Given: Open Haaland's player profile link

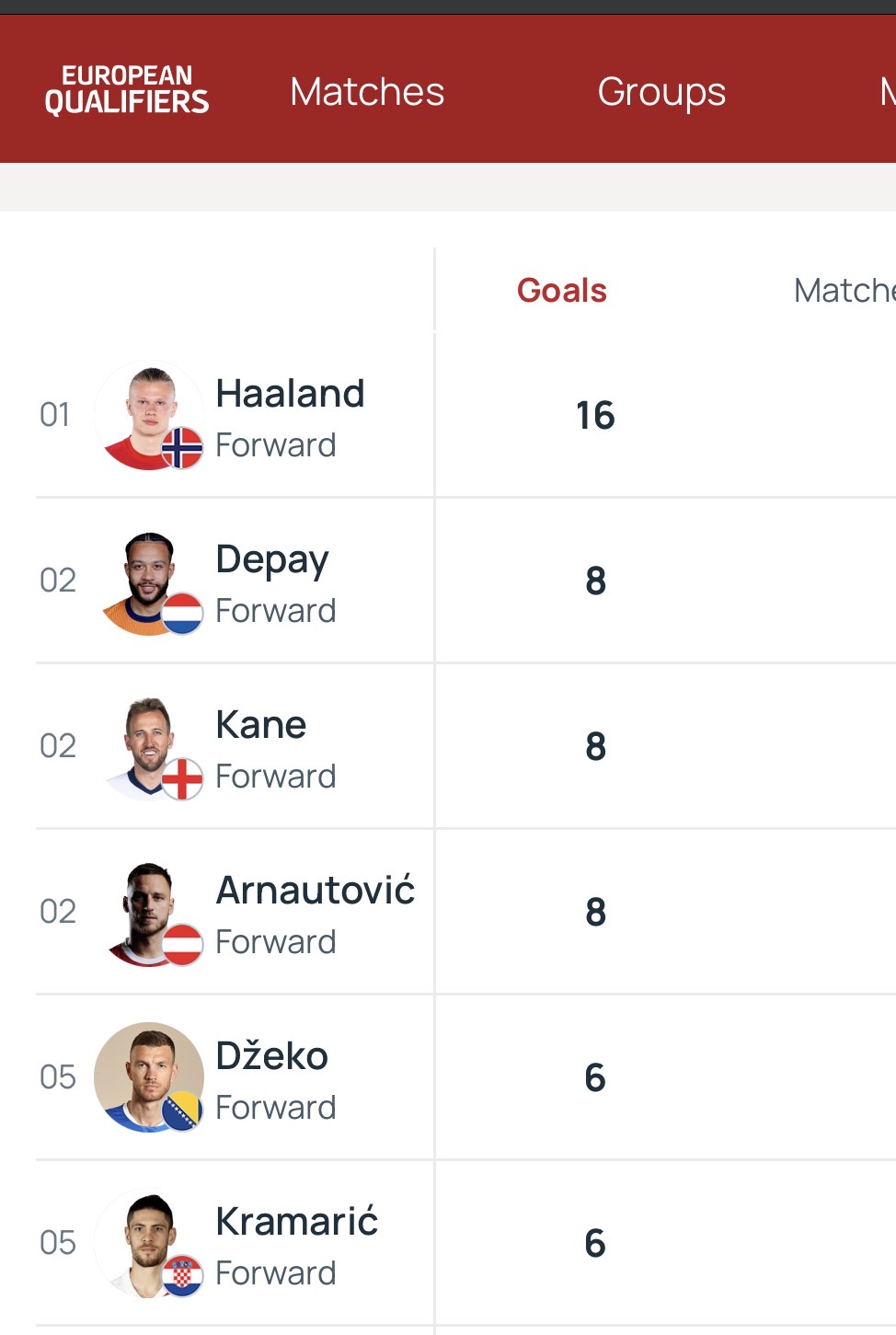Looking at the screenshot, I should click(x=290, y=394).
